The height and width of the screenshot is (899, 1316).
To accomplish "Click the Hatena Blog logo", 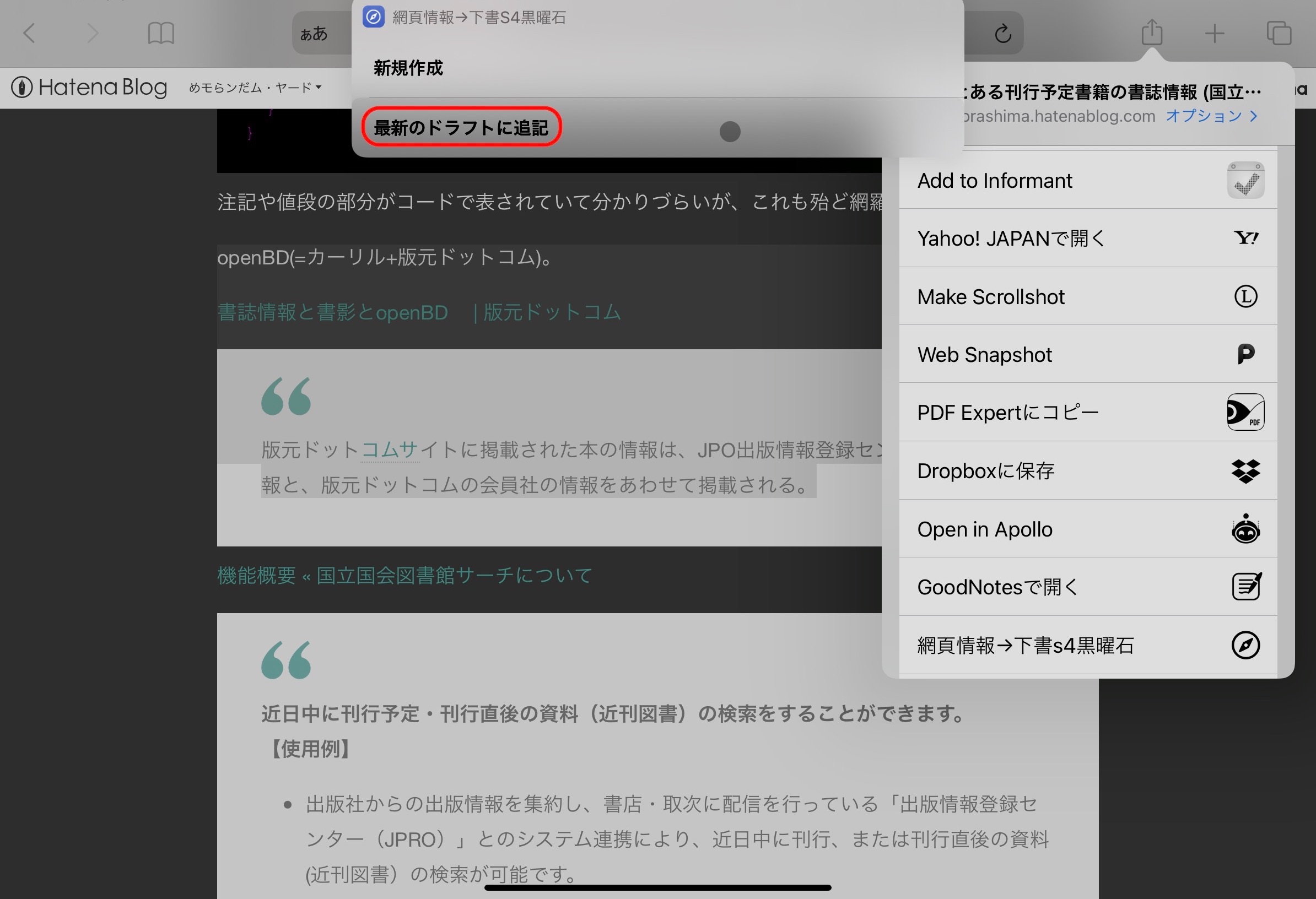I will click(x=89, y=87).
